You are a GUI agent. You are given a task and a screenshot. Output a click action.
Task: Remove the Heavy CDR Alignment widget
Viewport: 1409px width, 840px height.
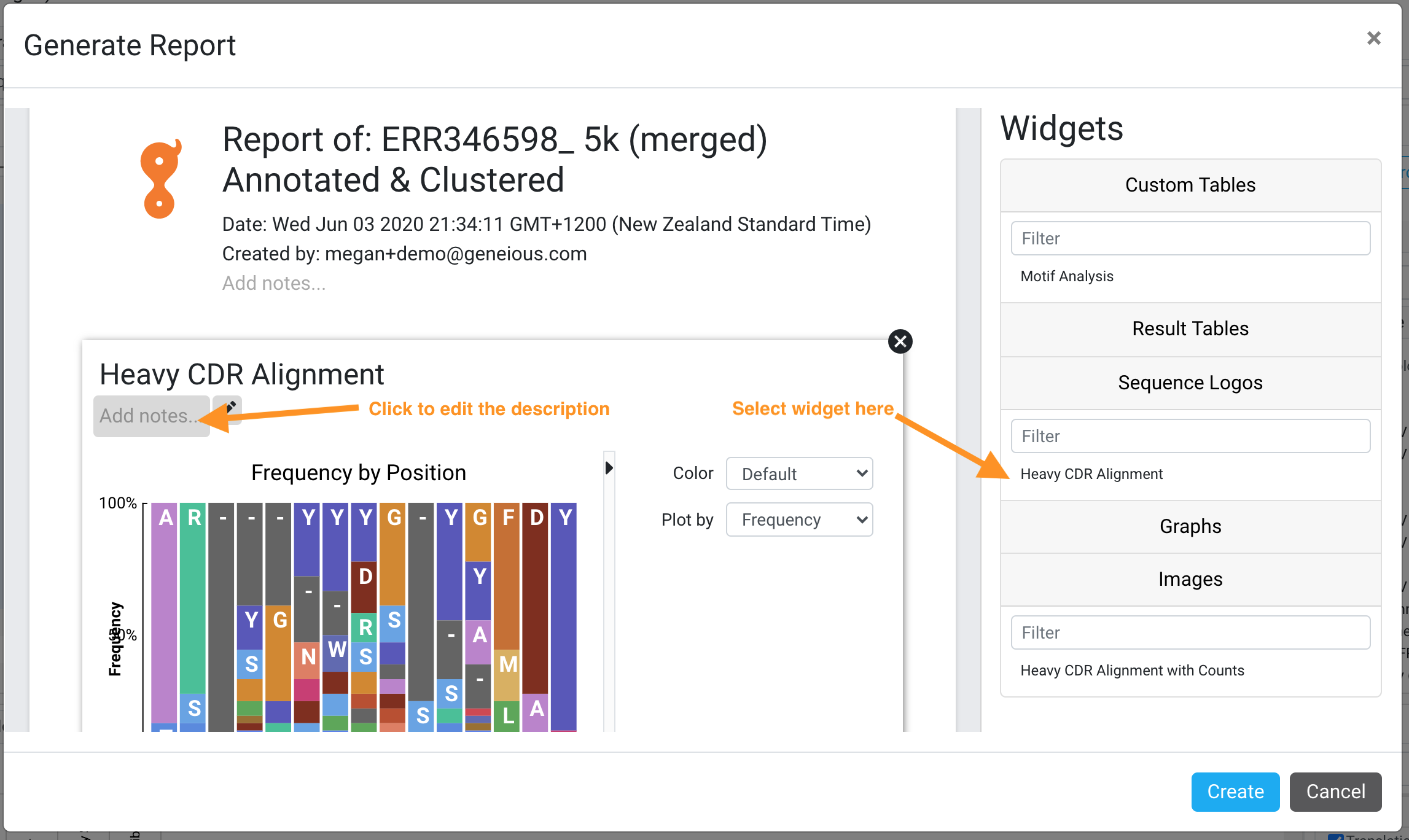pyautogui.click(x=900, y=341)
